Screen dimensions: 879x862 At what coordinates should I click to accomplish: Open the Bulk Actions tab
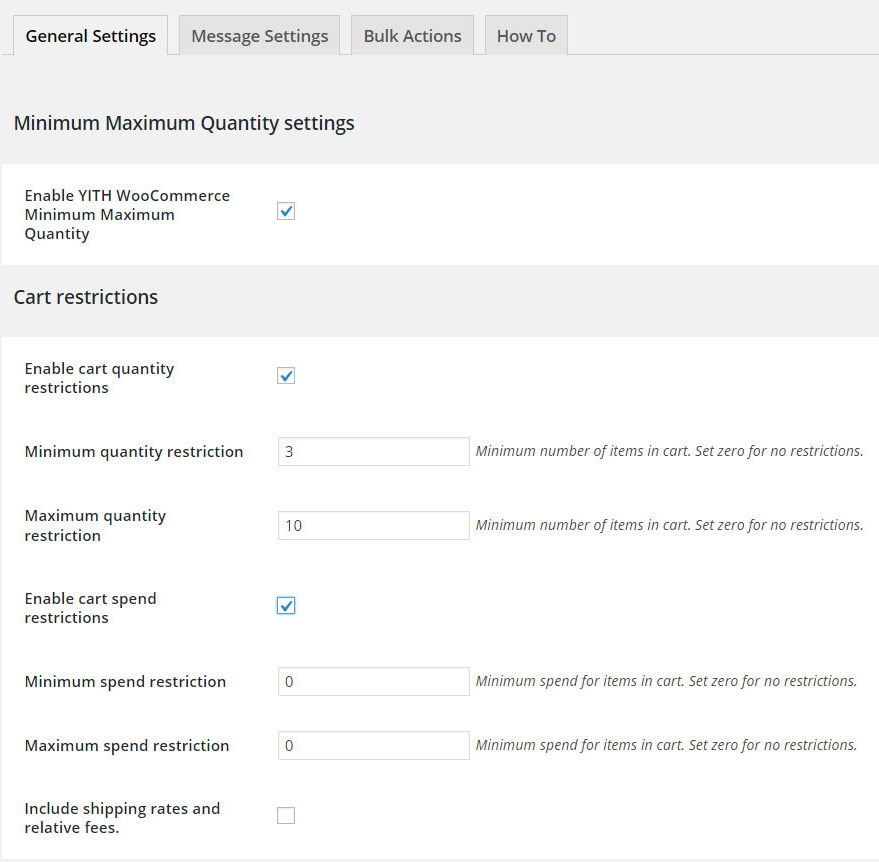point(412,36)
